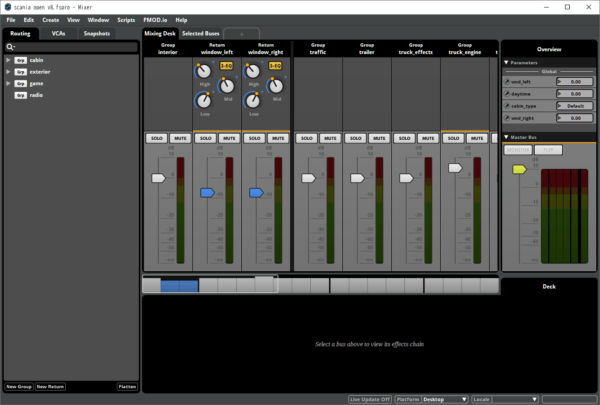Open the Platform Desktop dropdown
Viewport: 600px width, 405px height.
coord(445,399)
